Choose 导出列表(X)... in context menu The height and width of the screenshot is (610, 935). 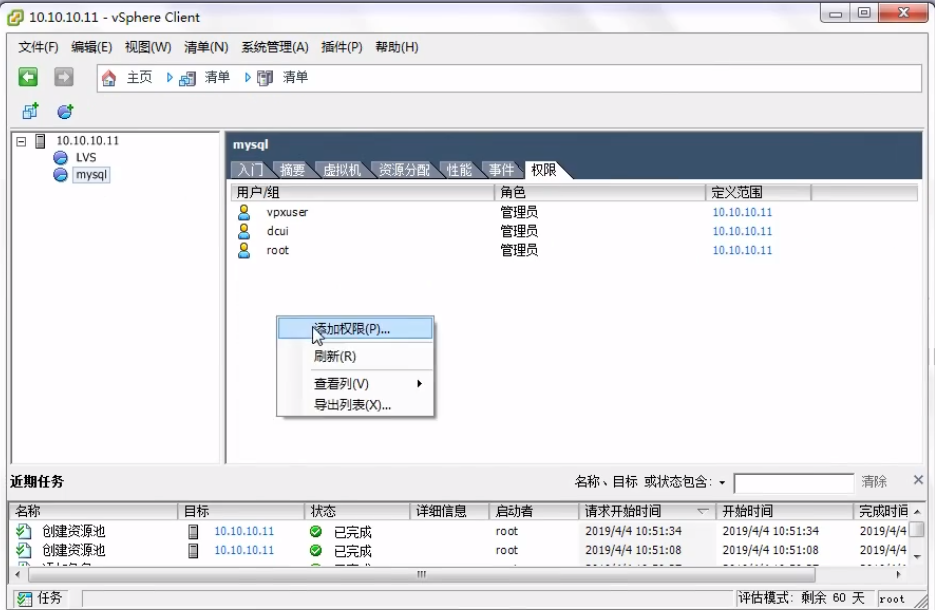coord(355,405)
